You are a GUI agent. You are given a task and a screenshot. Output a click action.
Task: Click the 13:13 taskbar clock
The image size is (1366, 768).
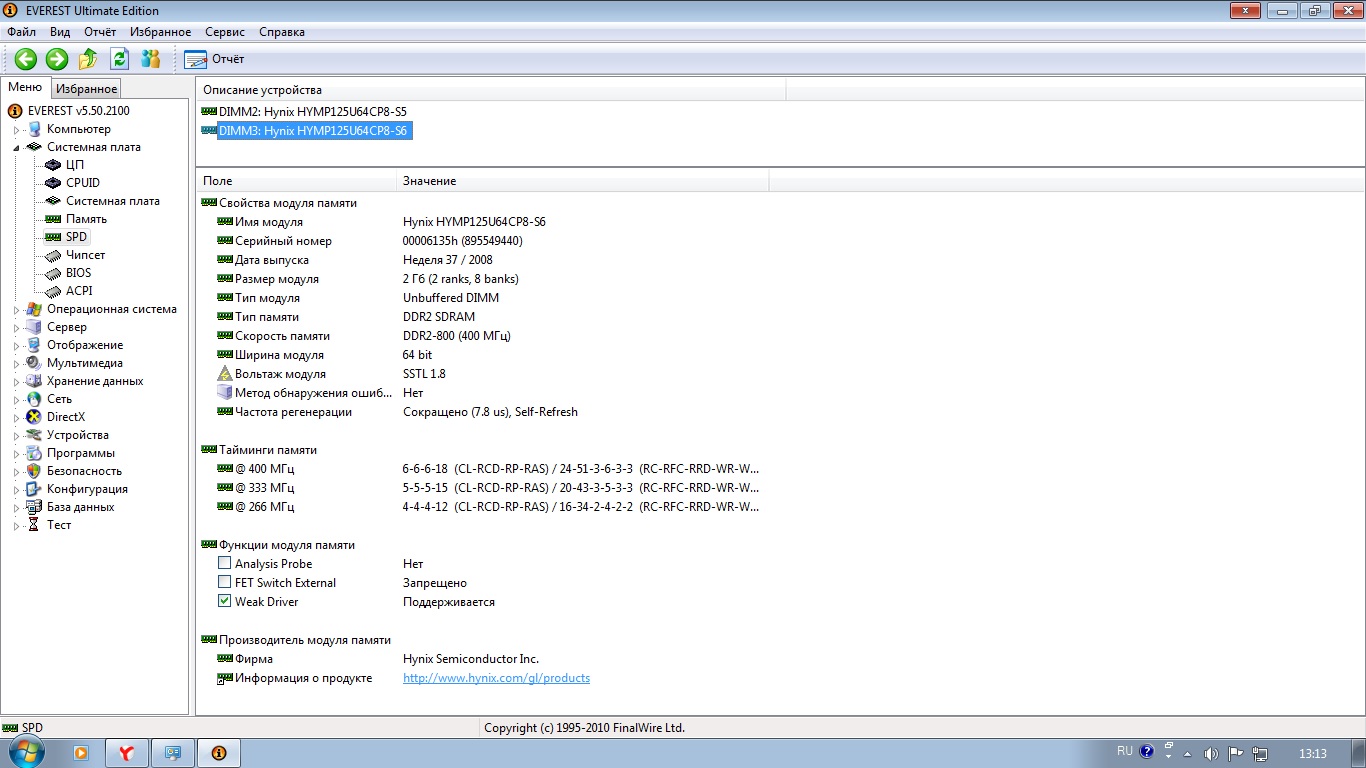pos(1313,753)
